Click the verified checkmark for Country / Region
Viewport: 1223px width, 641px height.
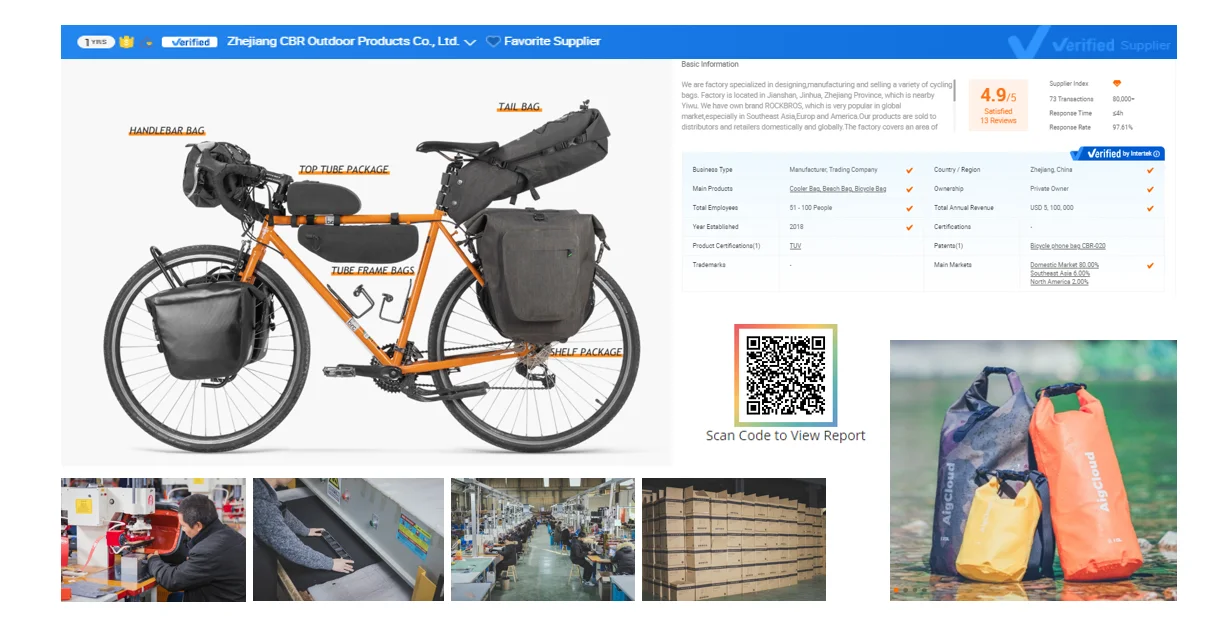tap(1150, 170)
